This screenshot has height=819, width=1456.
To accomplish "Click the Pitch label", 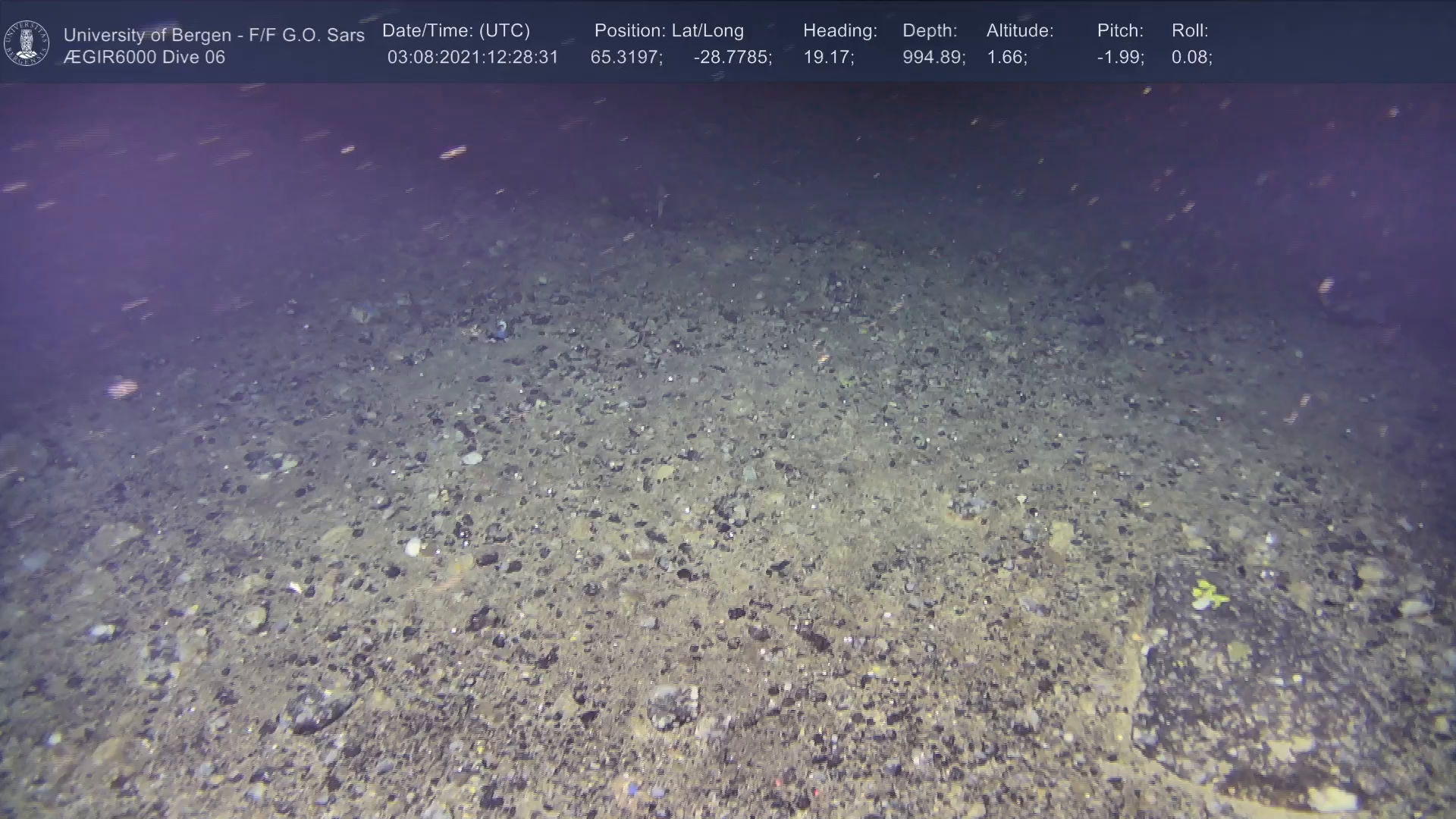I will [x=1120, y=31].
